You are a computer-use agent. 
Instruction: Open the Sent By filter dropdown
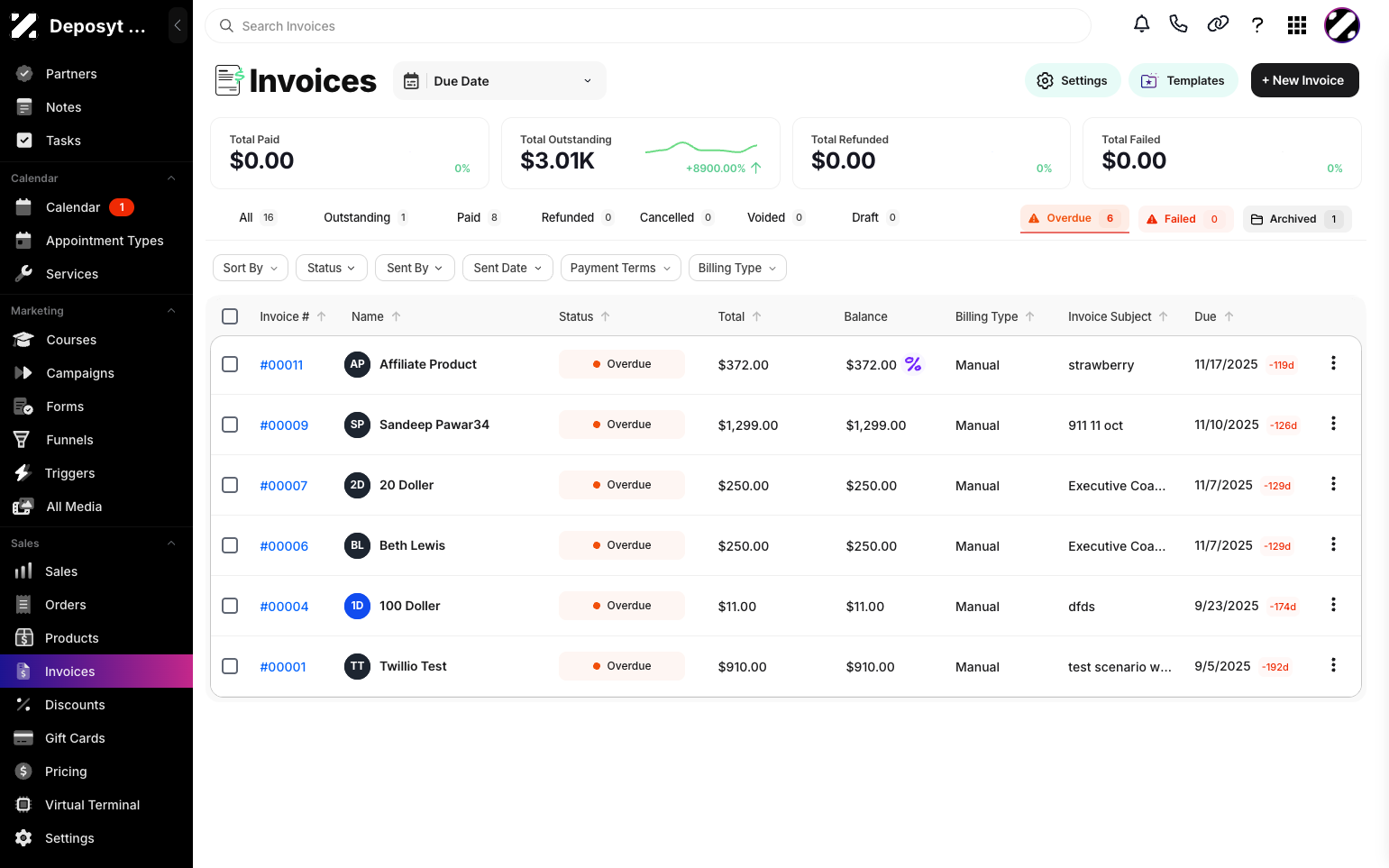[x=415, y=268]
